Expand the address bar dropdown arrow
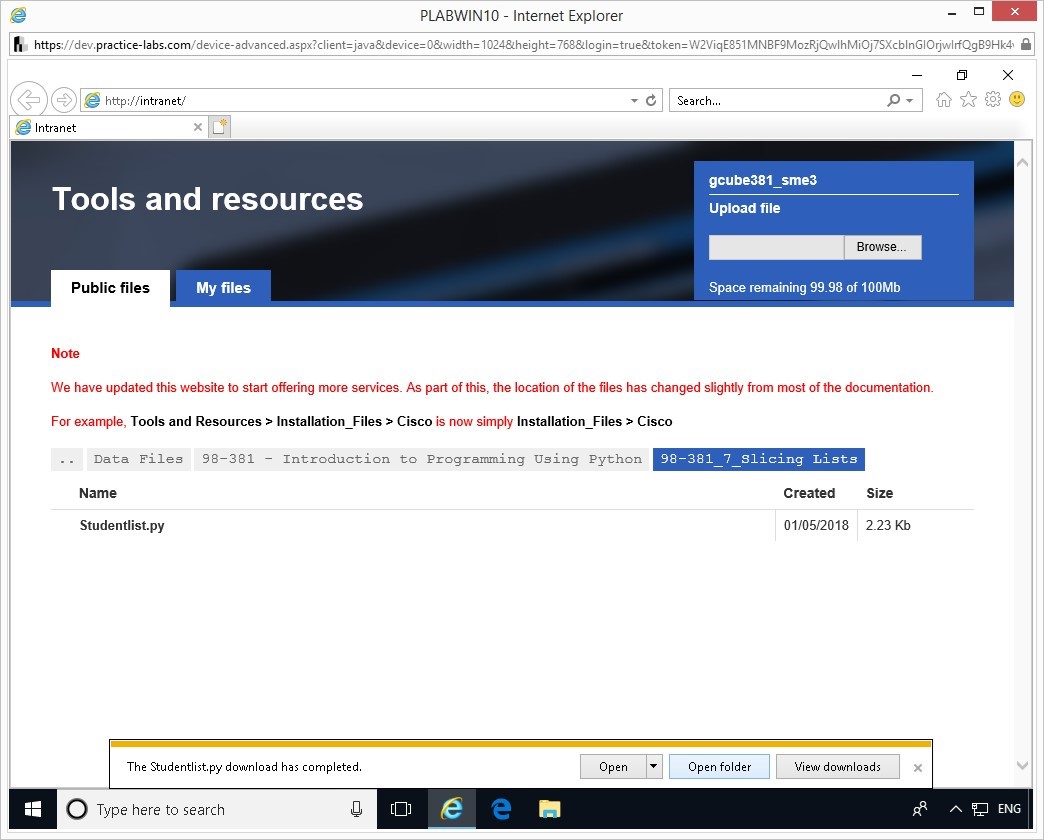This screenshot has height=840, width=1044. click(634, 101)
